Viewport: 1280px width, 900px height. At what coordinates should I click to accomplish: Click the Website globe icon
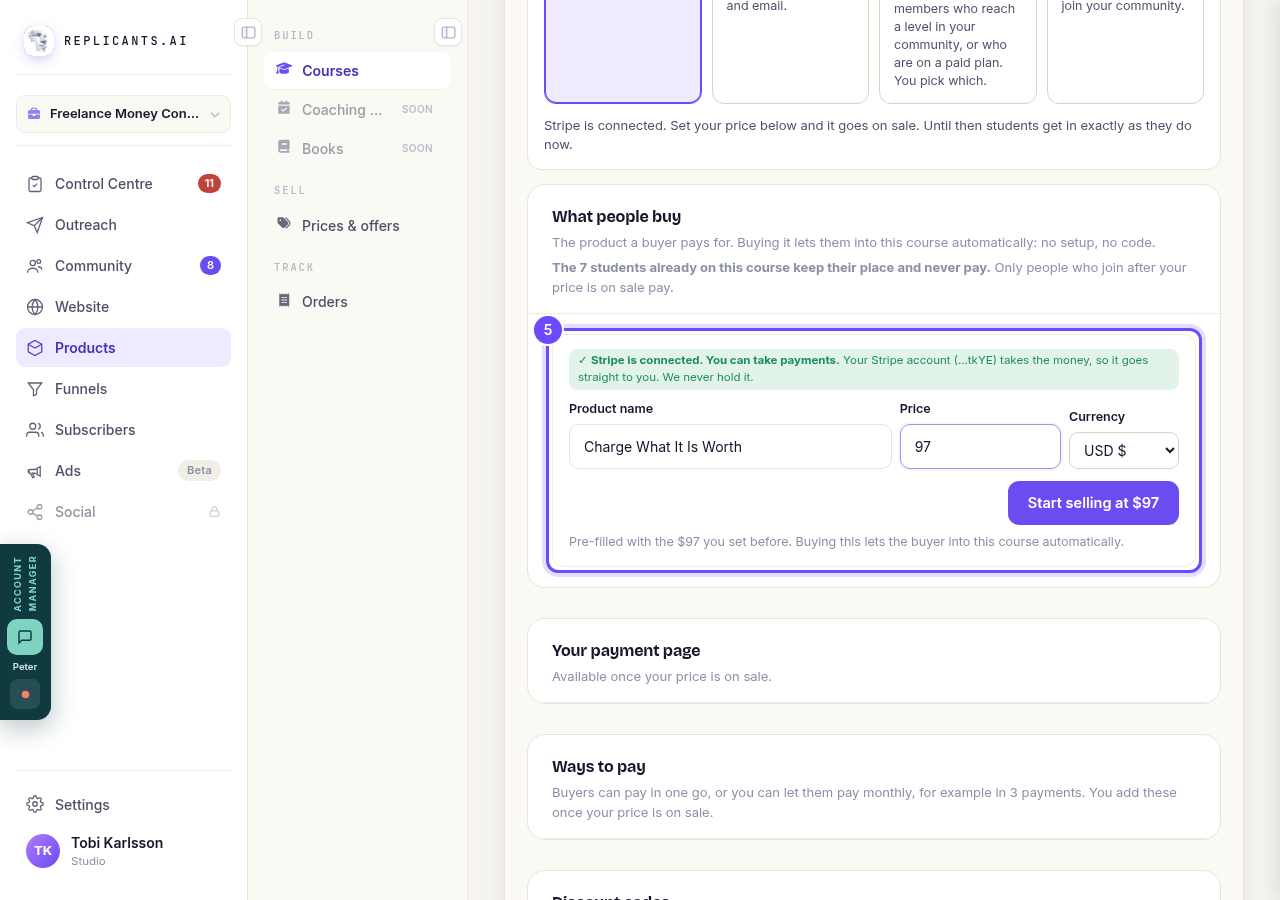[35, 307]
